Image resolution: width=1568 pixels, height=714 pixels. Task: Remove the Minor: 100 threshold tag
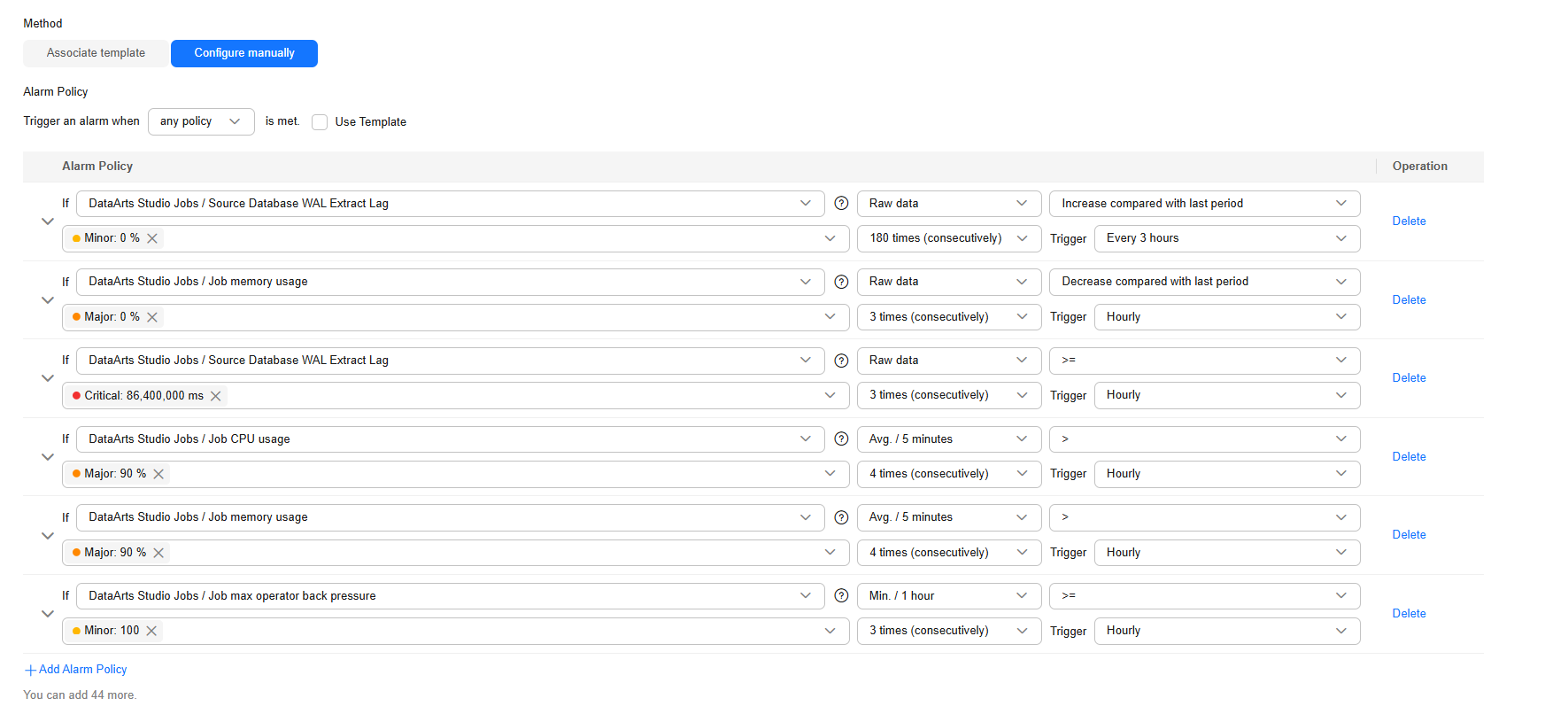151,631
